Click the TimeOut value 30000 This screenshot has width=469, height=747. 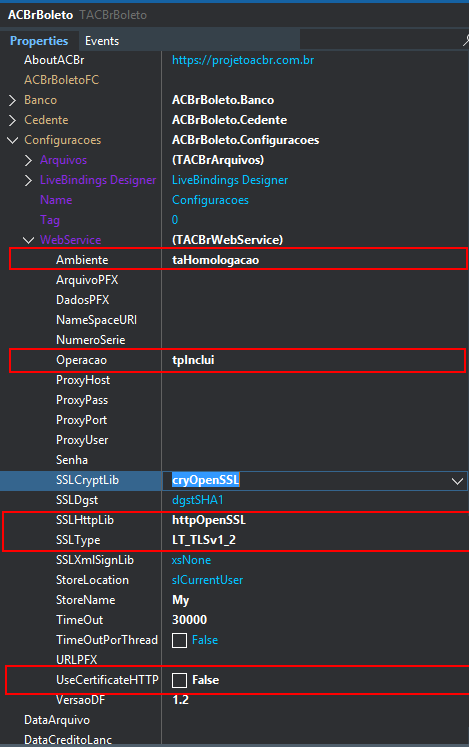[190, 620]
